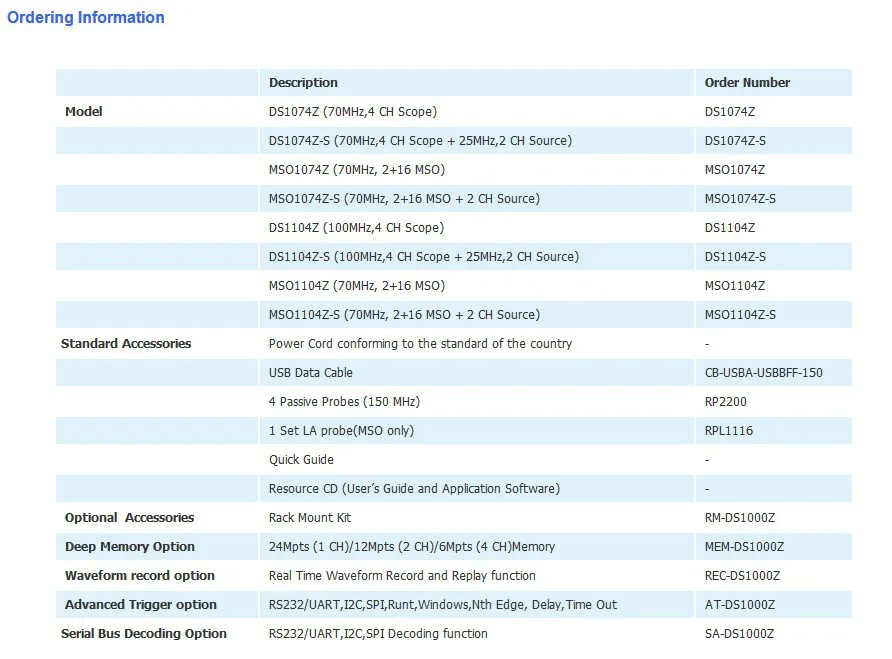The height and width of the screenshot is (659, 892).
Task: Select the Order Number column header
Action: pyautogui.click(x=747, y=83)
